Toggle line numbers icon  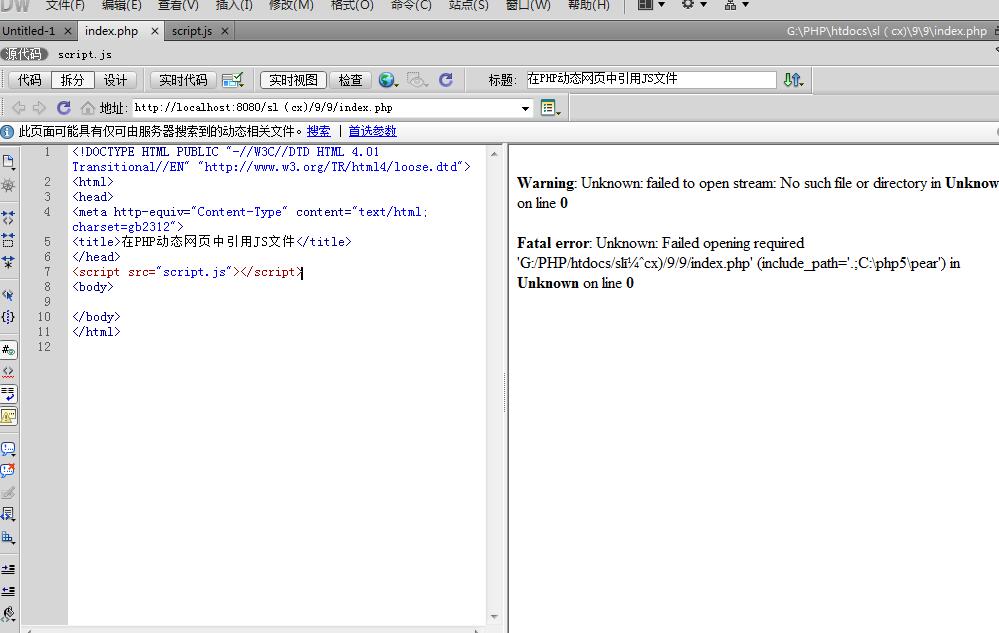pos(8,350)
